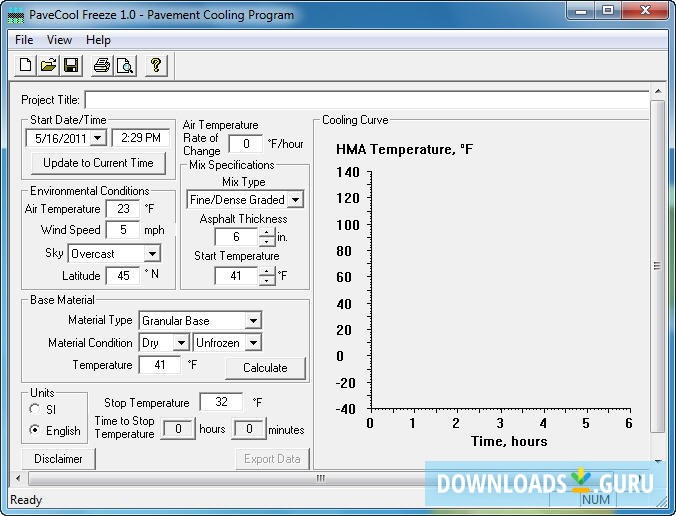Screen dimensions: 676x516
Task: Click the Time to Stop hours field
Action: [178, 429]
